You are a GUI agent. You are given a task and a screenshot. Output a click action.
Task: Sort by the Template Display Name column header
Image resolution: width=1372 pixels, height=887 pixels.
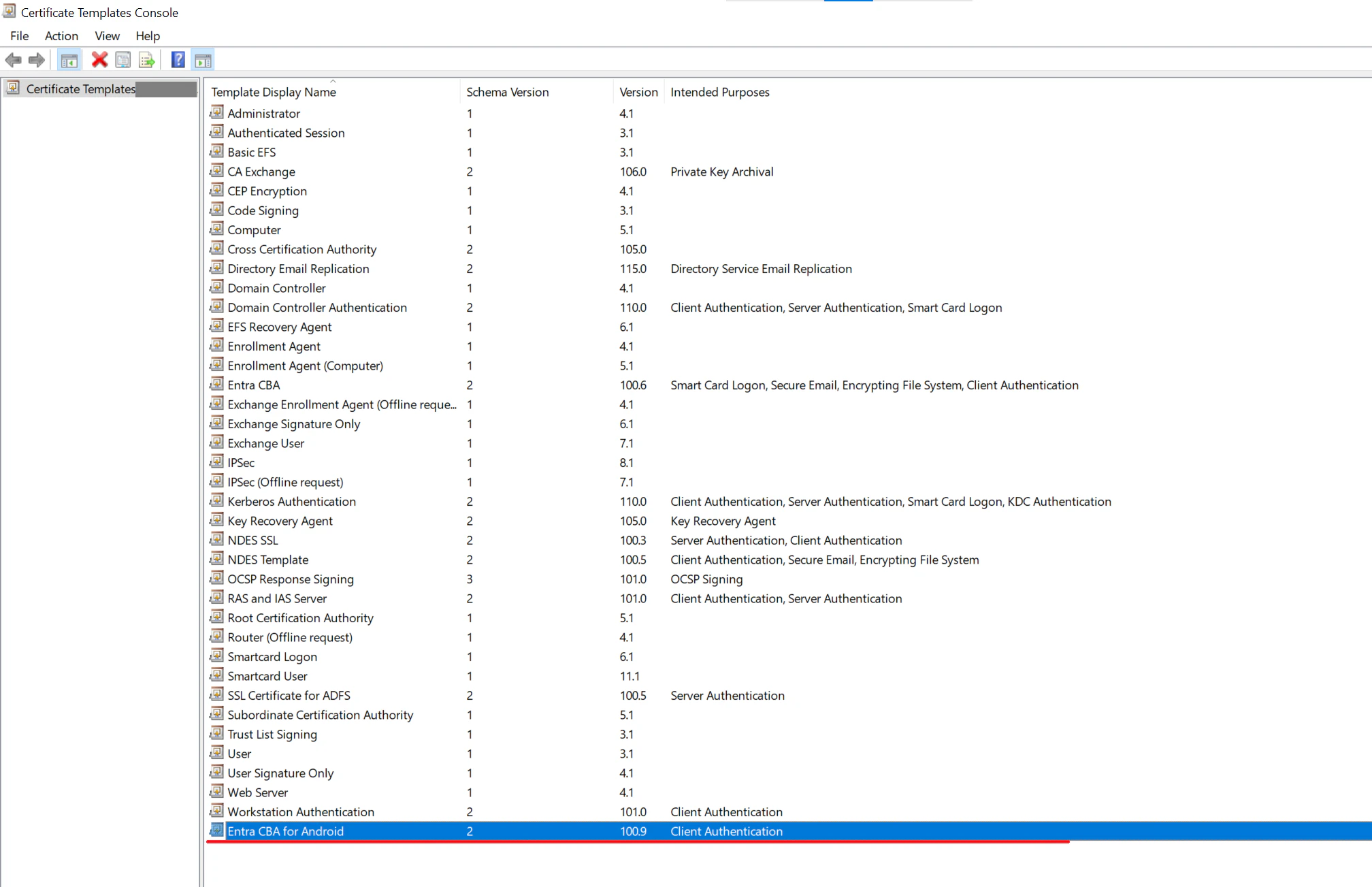click(333, 92)
